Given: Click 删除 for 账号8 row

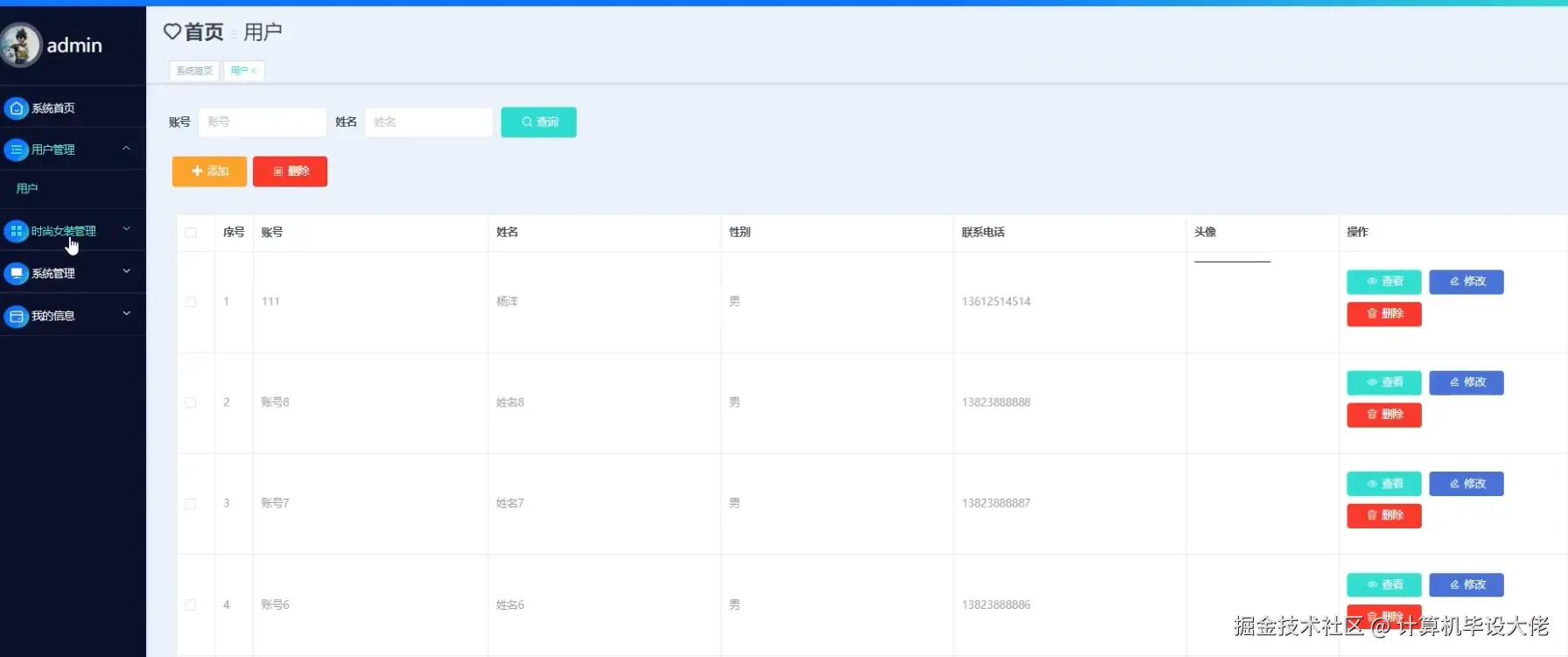Looking at the screenshot, I should point(1384,415).
